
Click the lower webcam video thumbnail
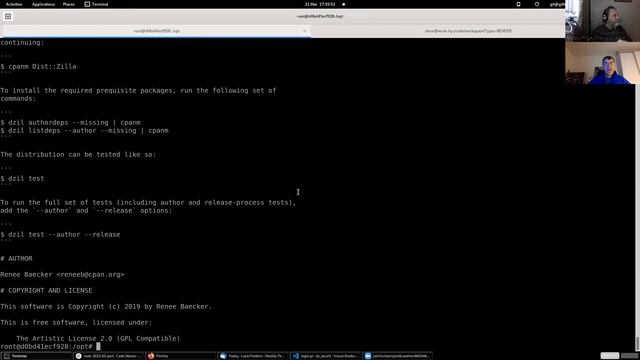[x=602, y=63]
